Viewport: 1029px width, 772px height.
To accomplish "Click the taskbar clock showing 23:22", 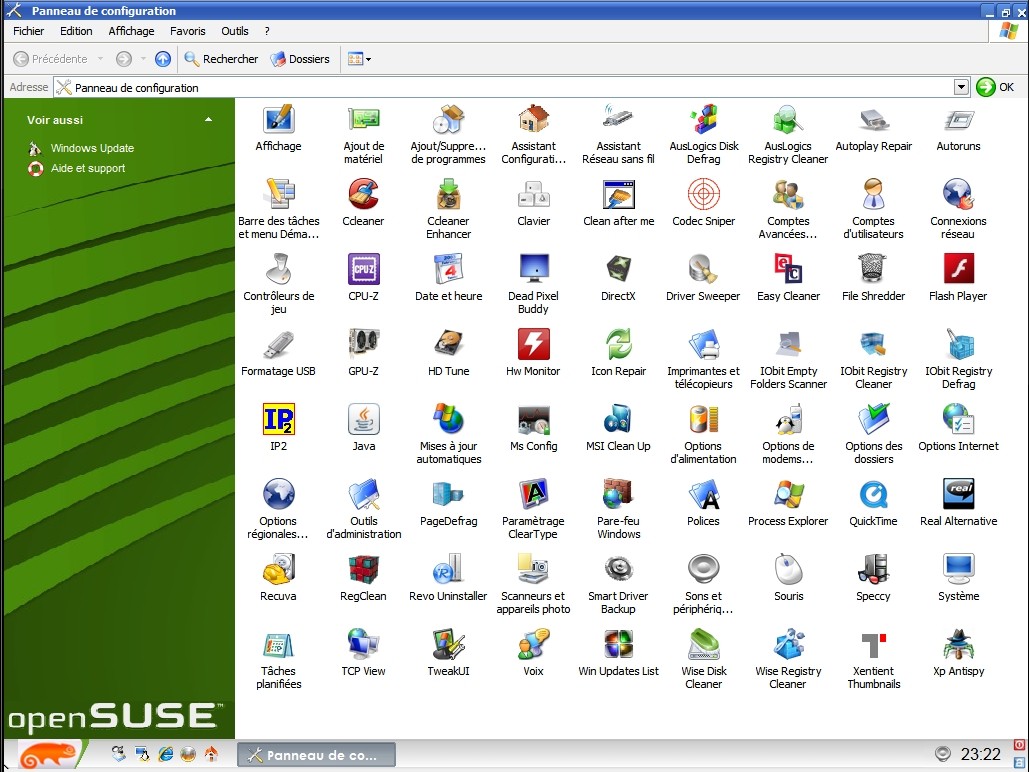I will [980, 754].
